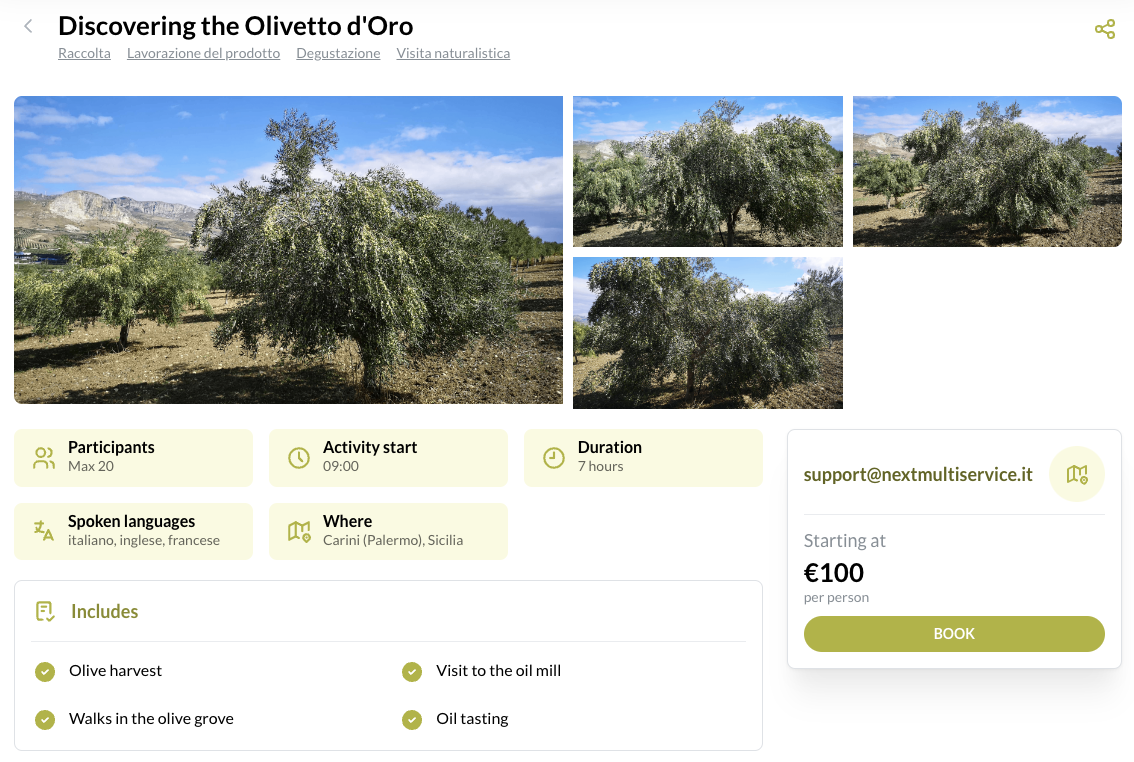Click the Participants people icon
Screen dimensions: 1134x762
pos(44,458)
